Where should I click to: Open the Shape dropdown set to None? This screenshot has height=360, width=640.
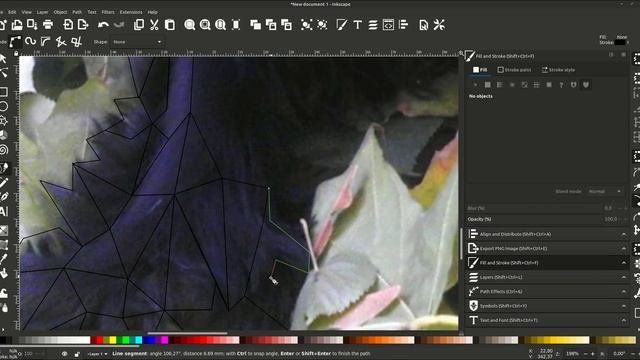pyautogui.click(x=137, y=42)
